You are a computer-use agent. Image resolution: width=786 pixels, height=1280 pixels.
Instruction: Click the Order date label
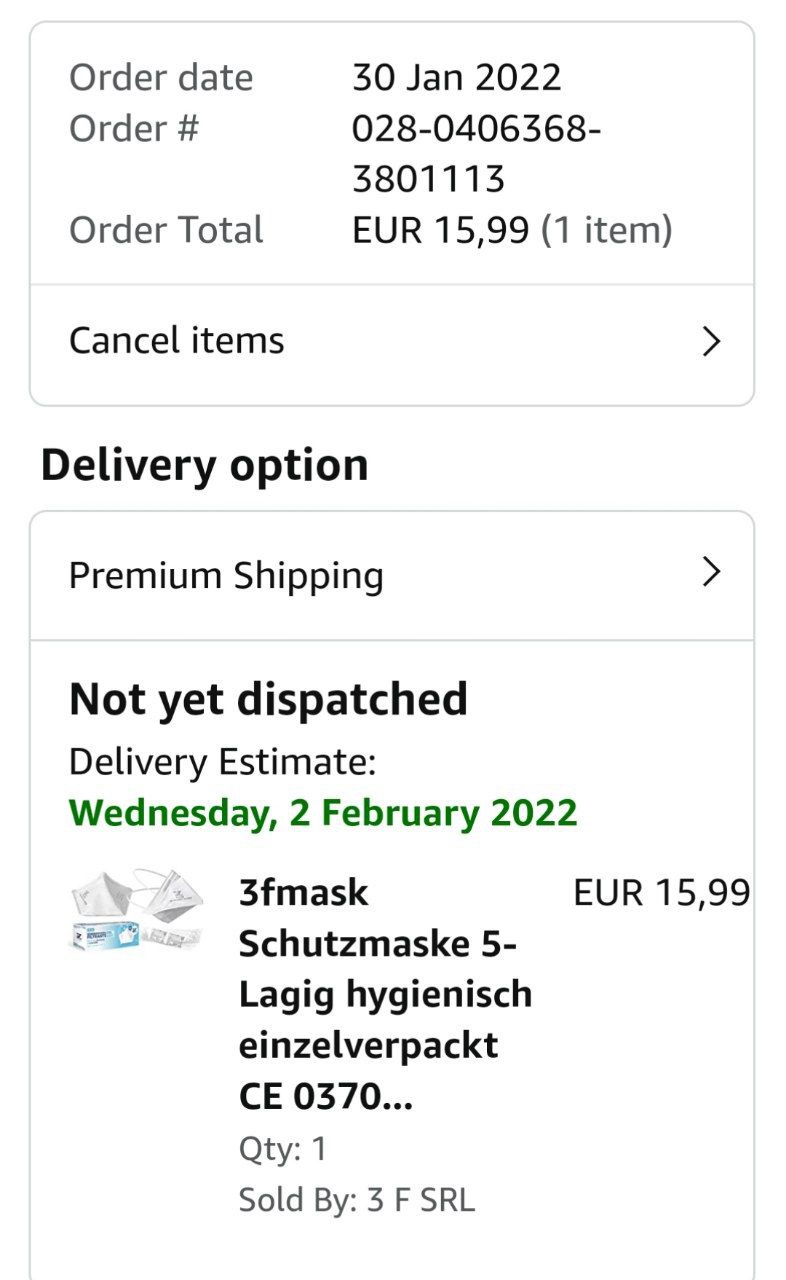tap(161, 78)
